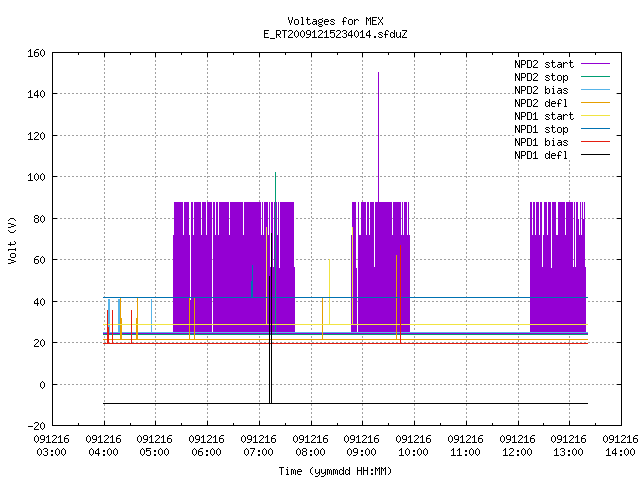Image resolution: width=640 pixels, height=480 pixels.
Task: Click the 'NPD2 start' legend label
Action: 544,64
